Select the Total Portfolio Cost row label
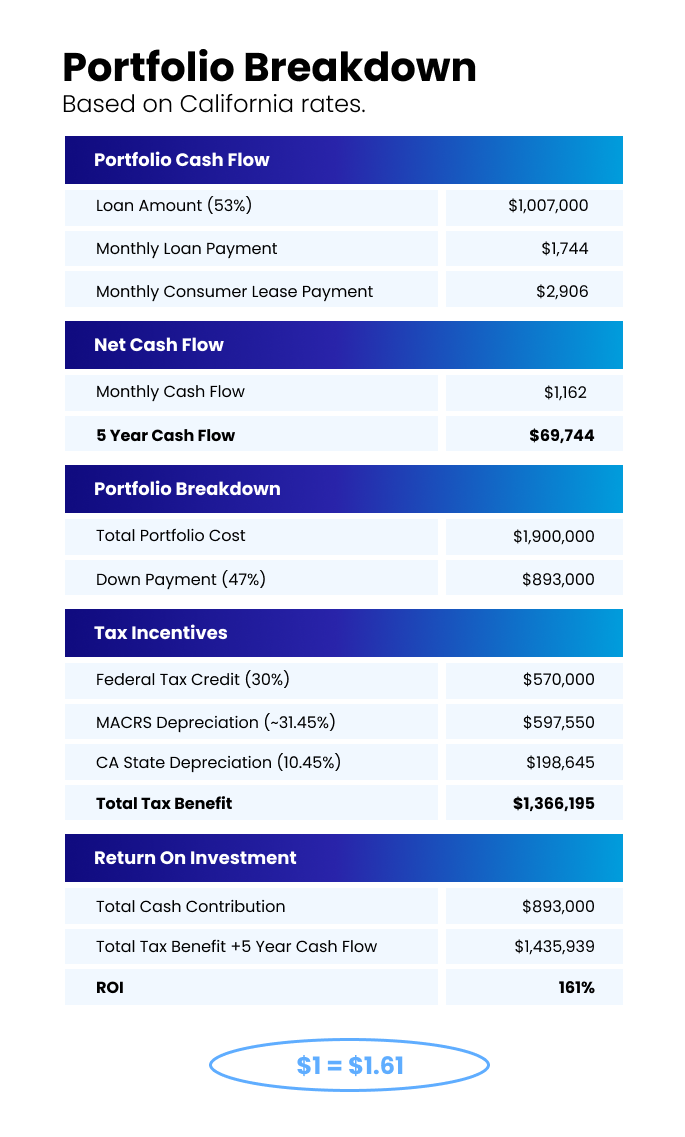Image resolution: width=685 pixels, height=1137 pixels. coord(171,535)
